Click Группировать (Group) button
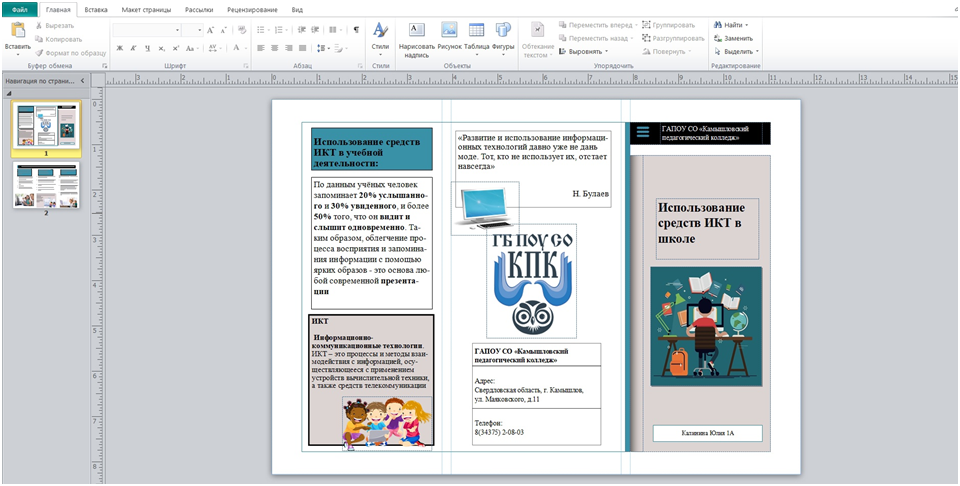 pos(669,25)
